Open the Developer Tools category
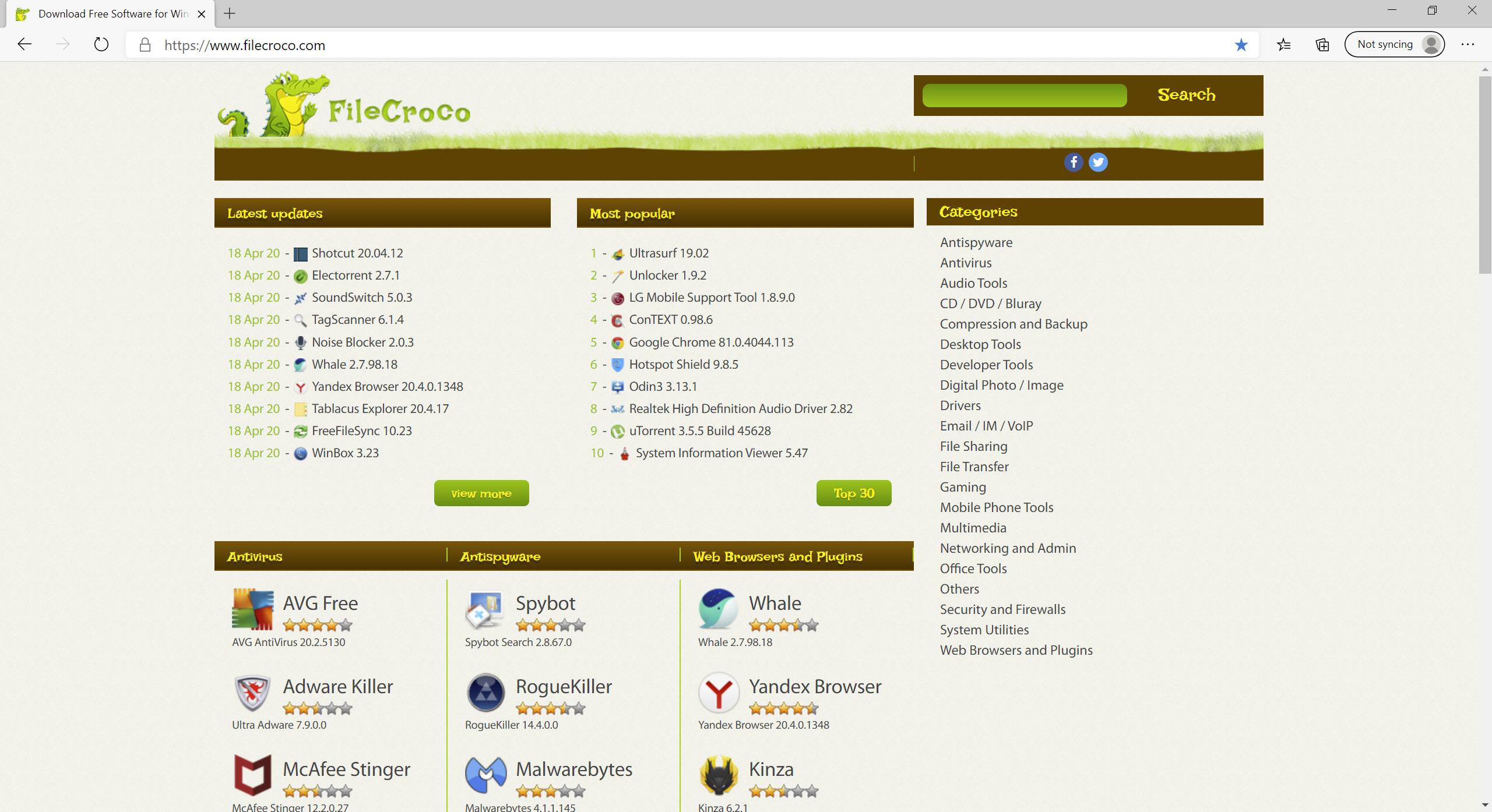The image size is (1492, 812). (x=986, y=365)
